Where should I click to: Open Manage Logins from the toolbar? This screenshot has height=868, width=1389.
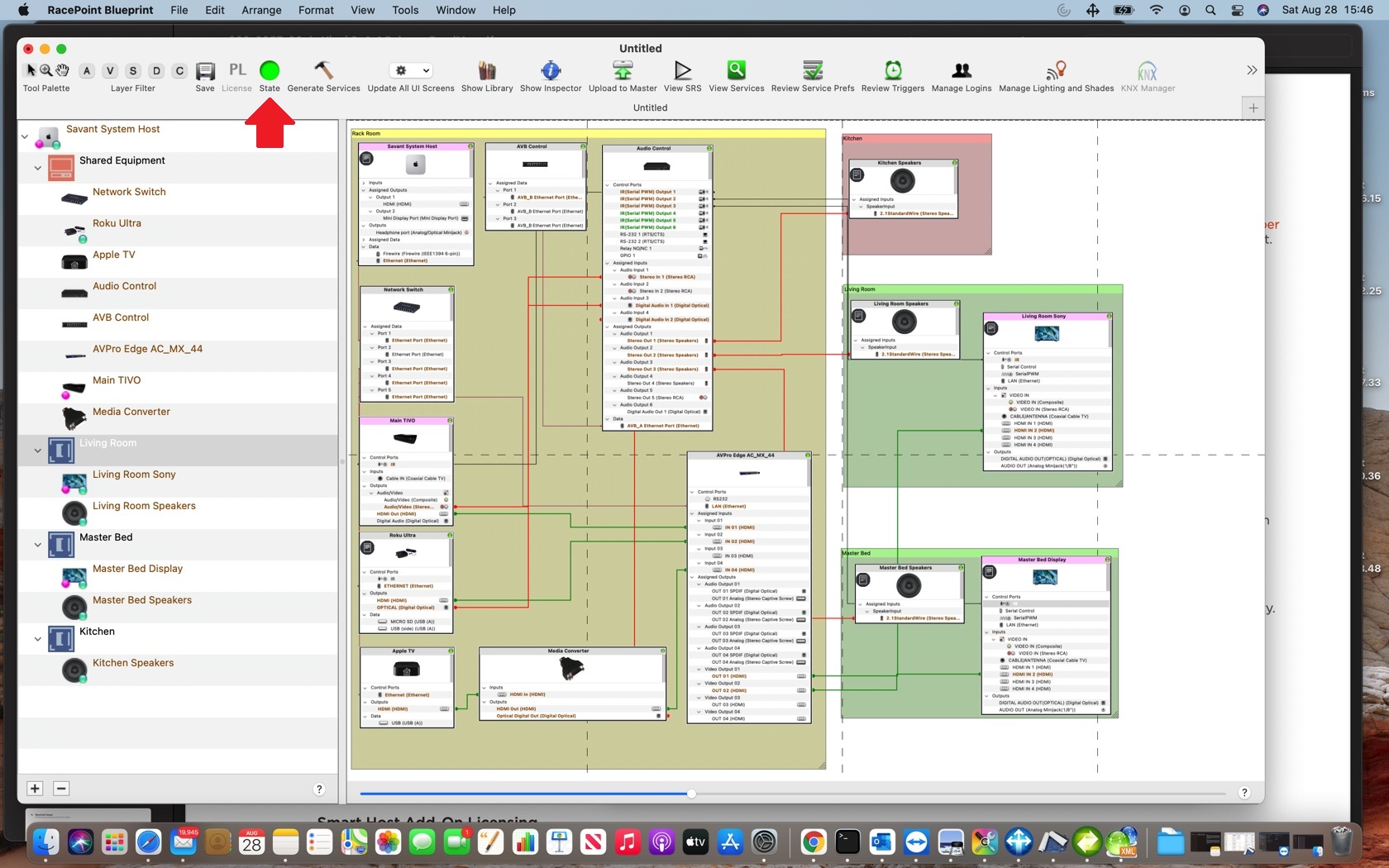[x=962, y=70]
